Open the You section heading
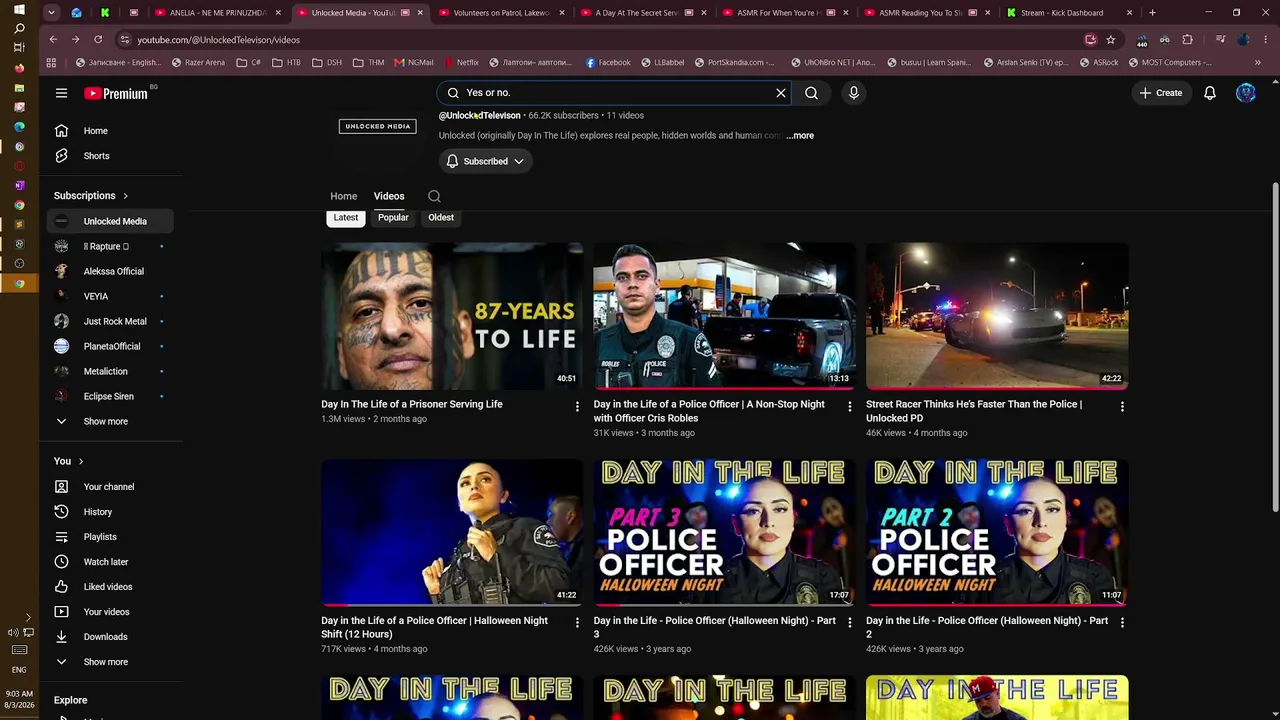 coord(69,461)
